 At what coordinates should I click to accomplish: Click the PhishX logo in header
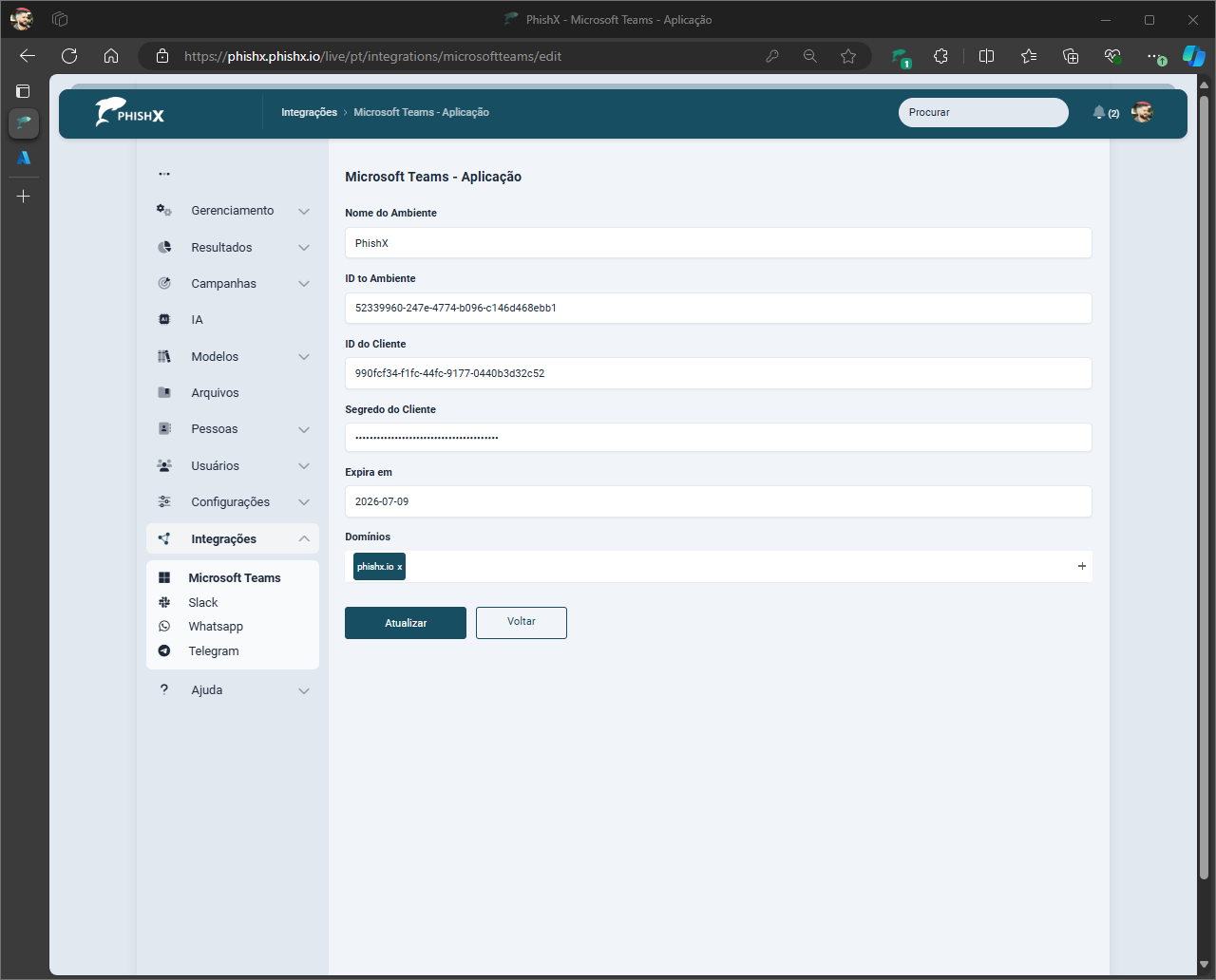pyautogui.click(x=130, y=112)
